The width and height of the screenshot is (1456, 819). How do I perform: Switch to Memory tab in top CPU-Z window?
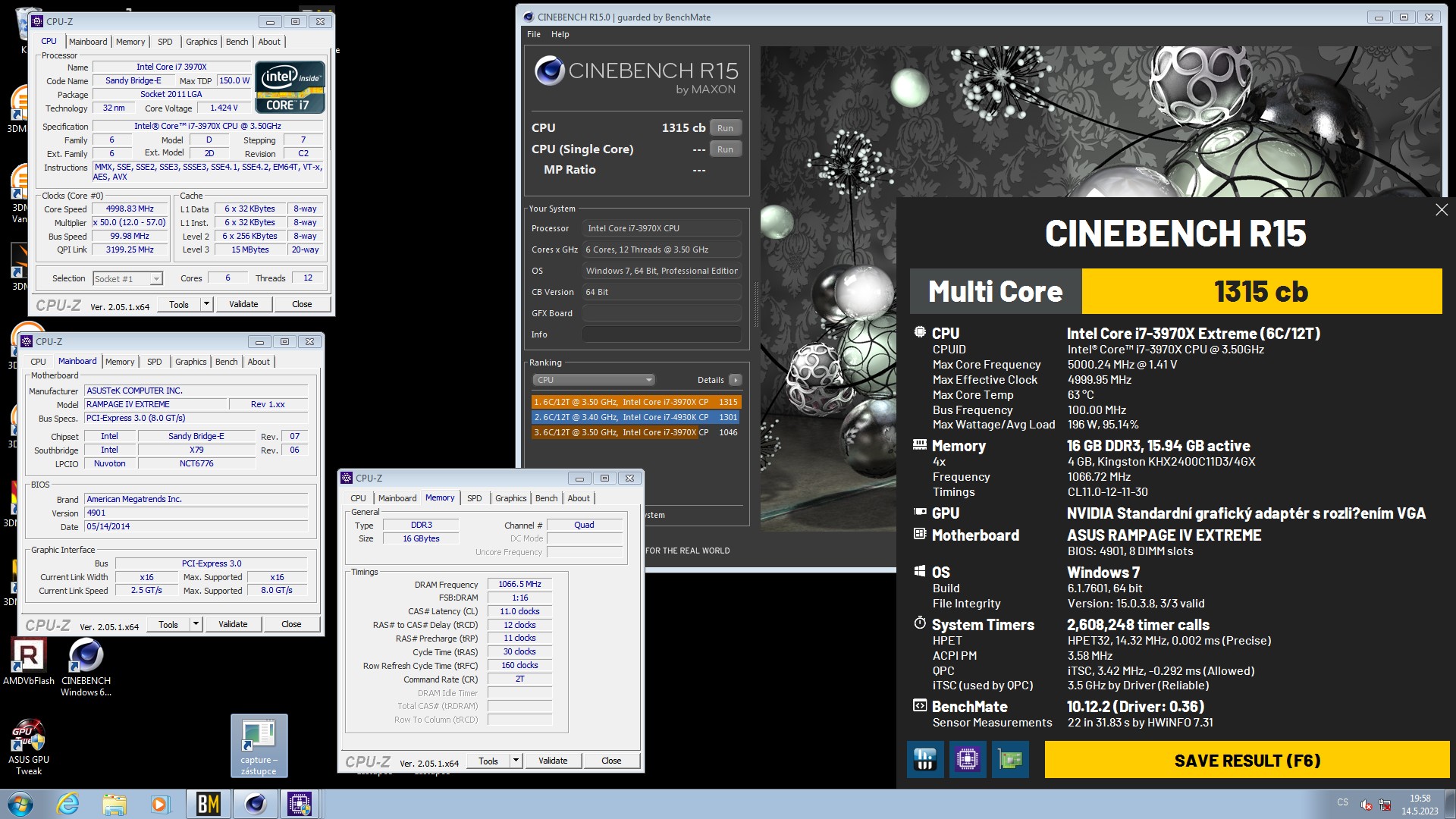point(130,42)
